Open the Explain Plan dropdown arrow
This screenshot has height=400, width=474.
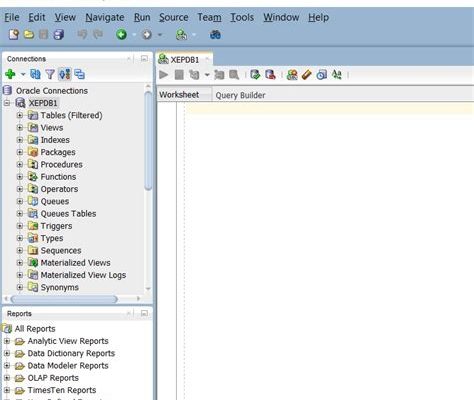[207, 75]
